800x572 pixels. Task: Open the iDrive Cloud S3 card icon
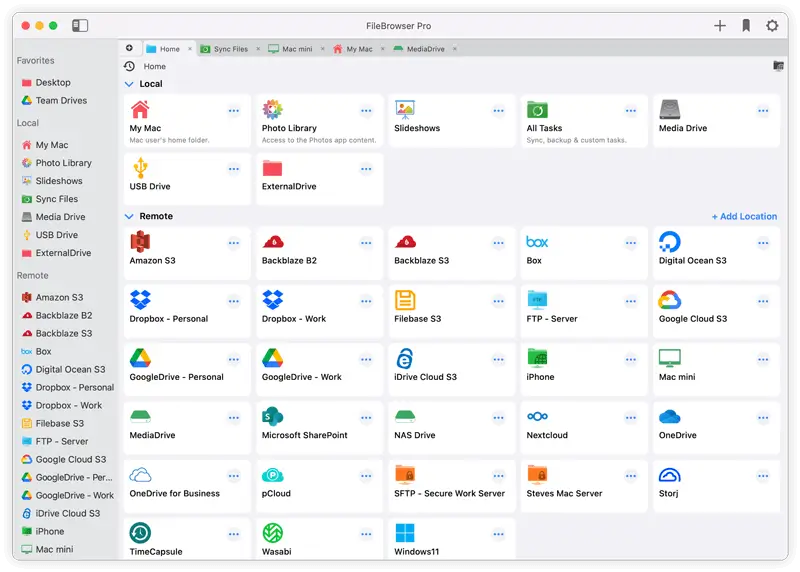[405, 358]
